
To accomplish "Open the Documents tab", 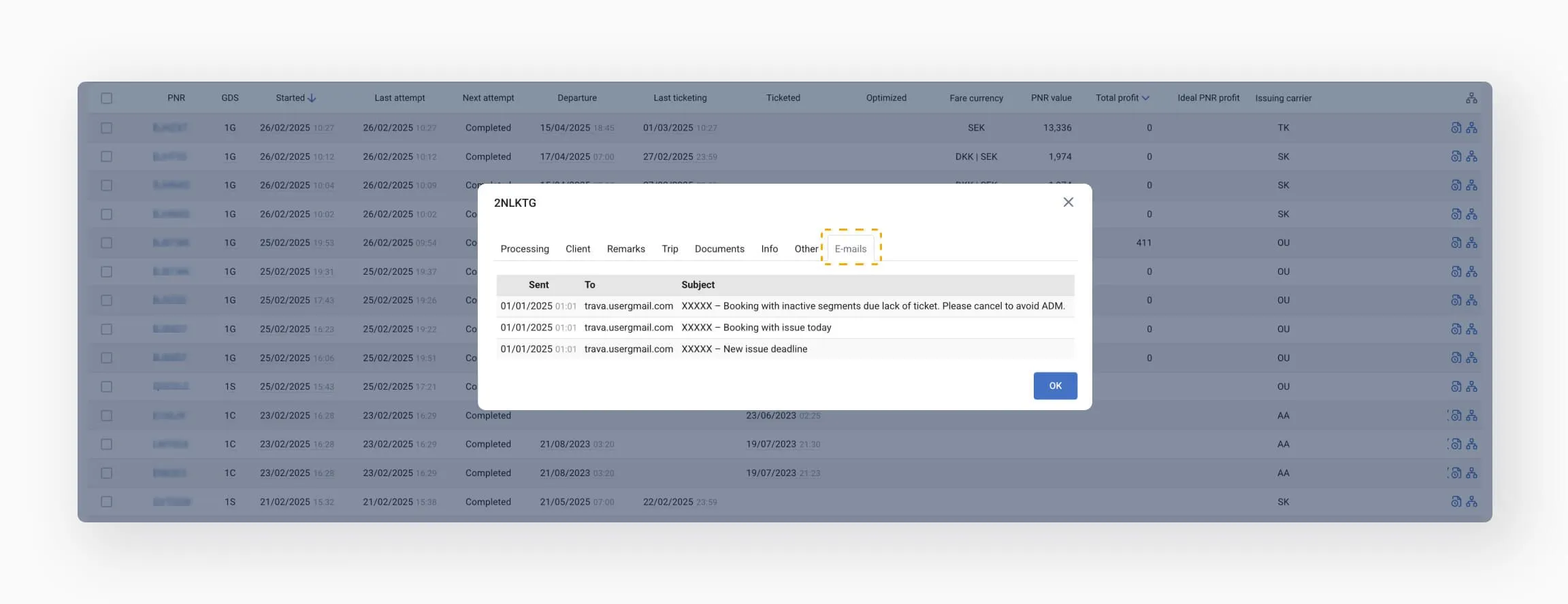I will [x=719, y=249].
